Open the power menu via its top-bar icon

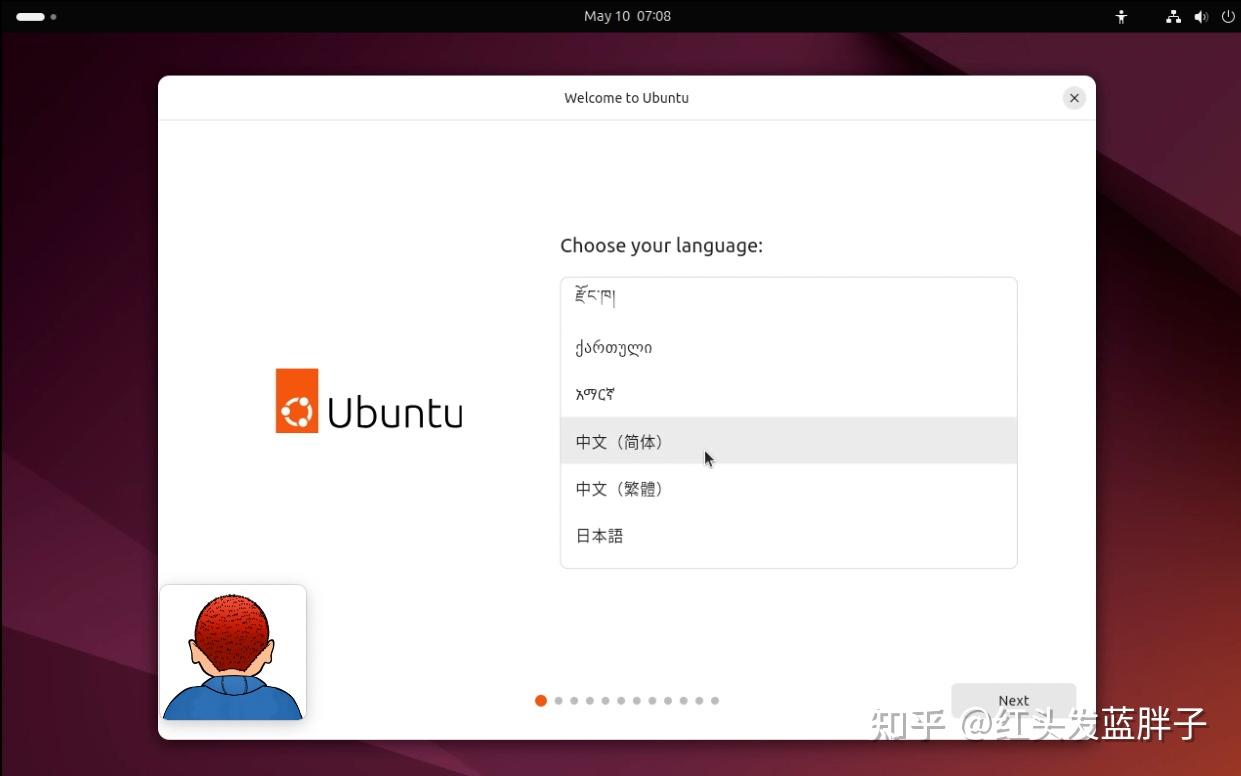coord(1228,16)
